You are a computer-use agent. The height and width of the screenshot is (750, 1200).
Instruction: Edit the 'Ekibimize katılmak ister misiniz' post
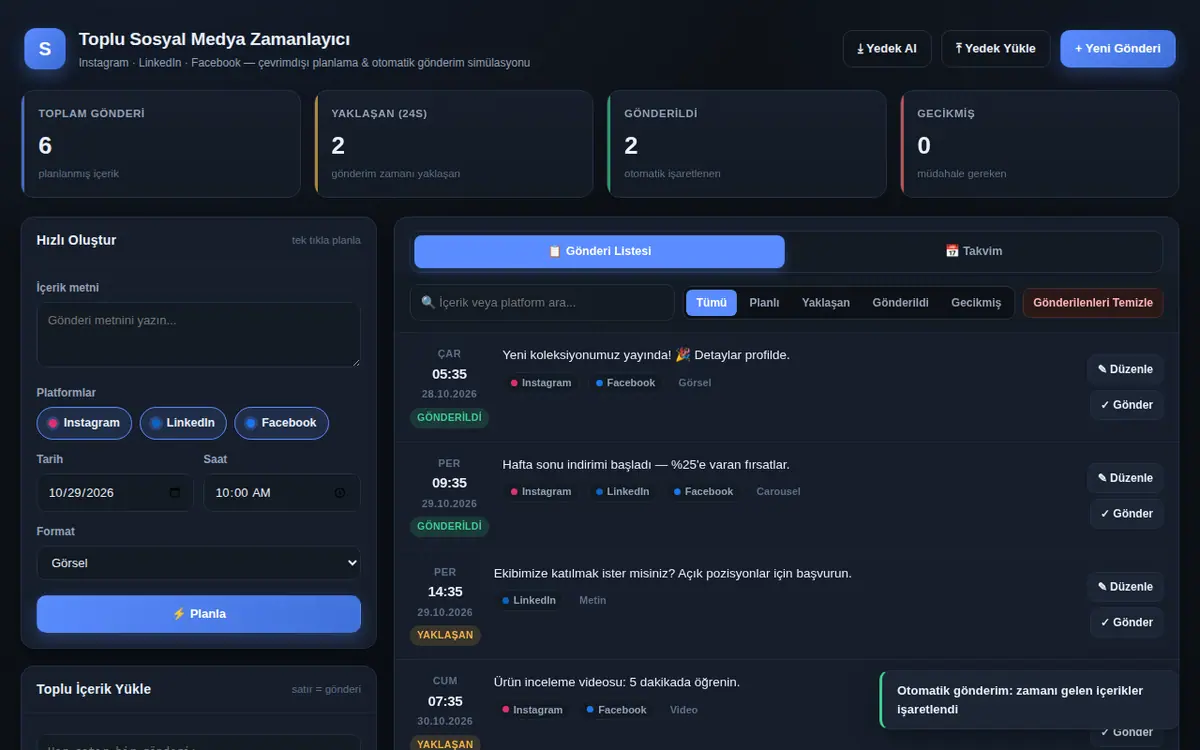(1126, 587)
